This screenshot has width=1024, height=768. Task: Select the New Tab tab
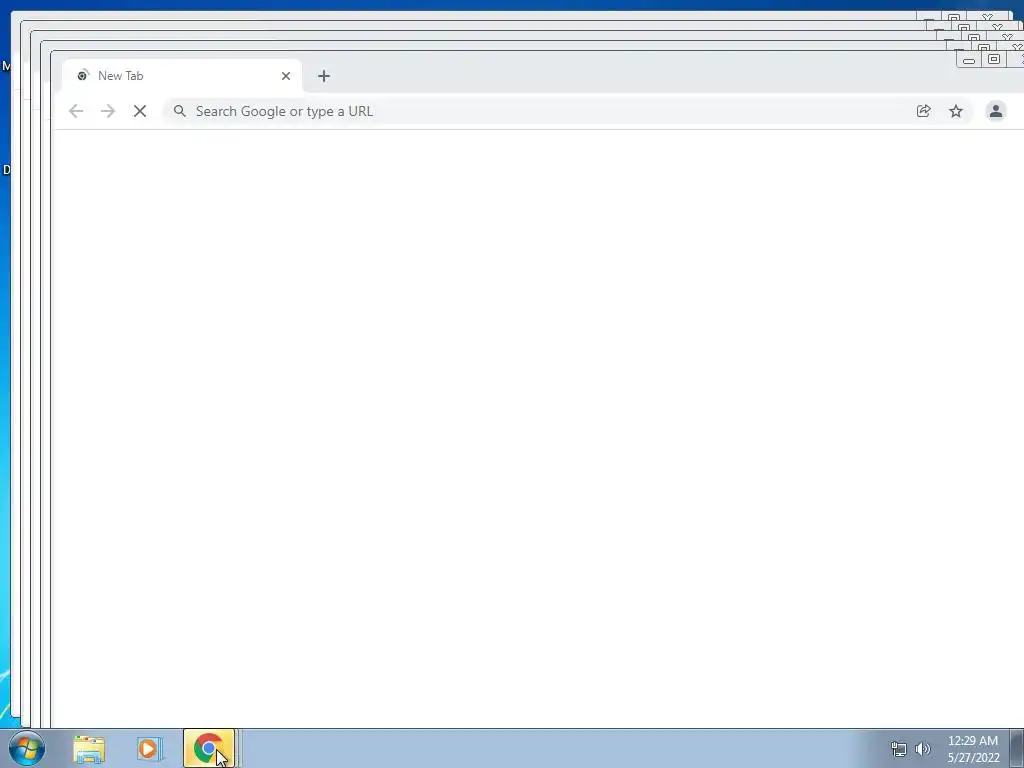(182, 76)
